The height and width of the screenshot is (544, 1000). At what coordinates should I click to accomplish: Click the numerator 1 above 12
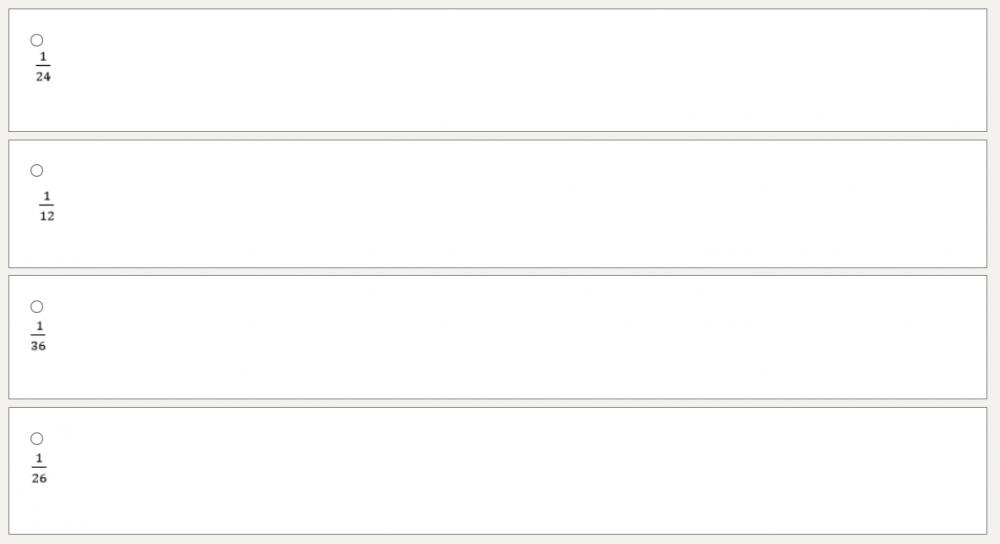click(x=47, y=195)
